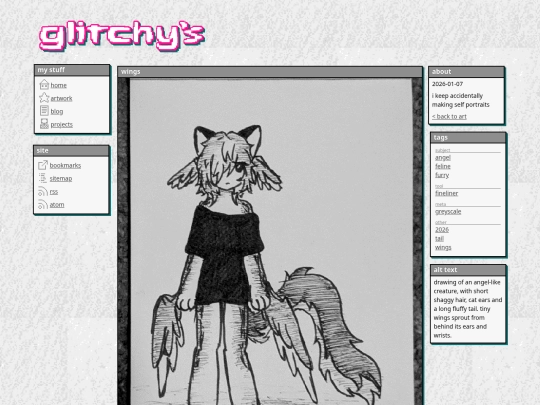Open the rss feed link
The image size is (540, 405).
coord(54,191)
